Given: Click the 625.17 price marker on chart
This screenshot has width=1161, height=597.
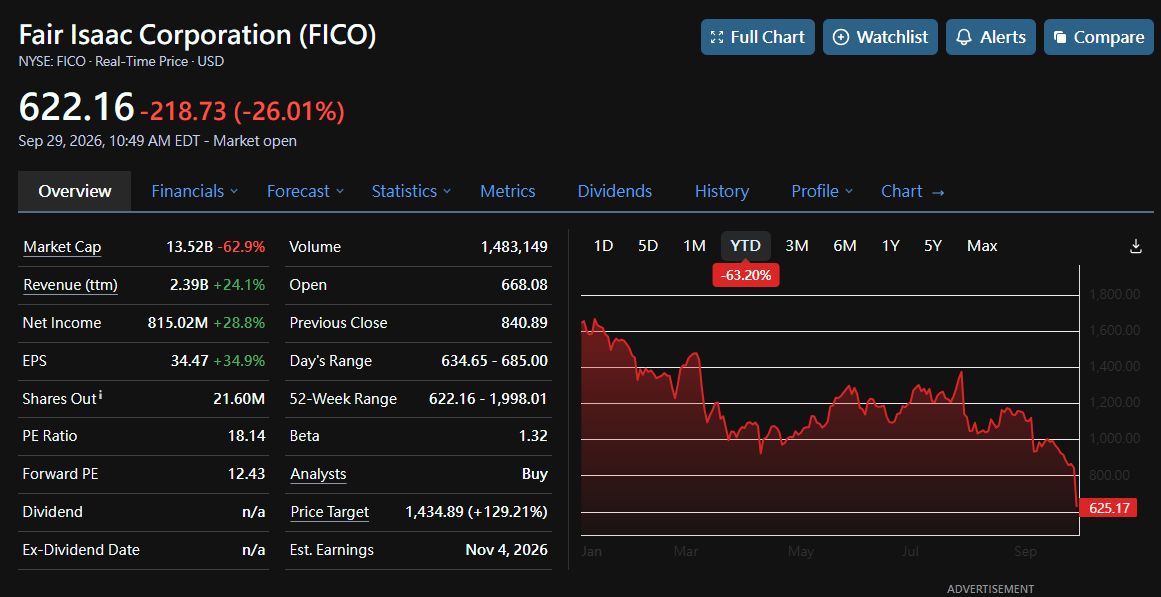Looking at the screenshot, I should click(x=1108, y=508).
